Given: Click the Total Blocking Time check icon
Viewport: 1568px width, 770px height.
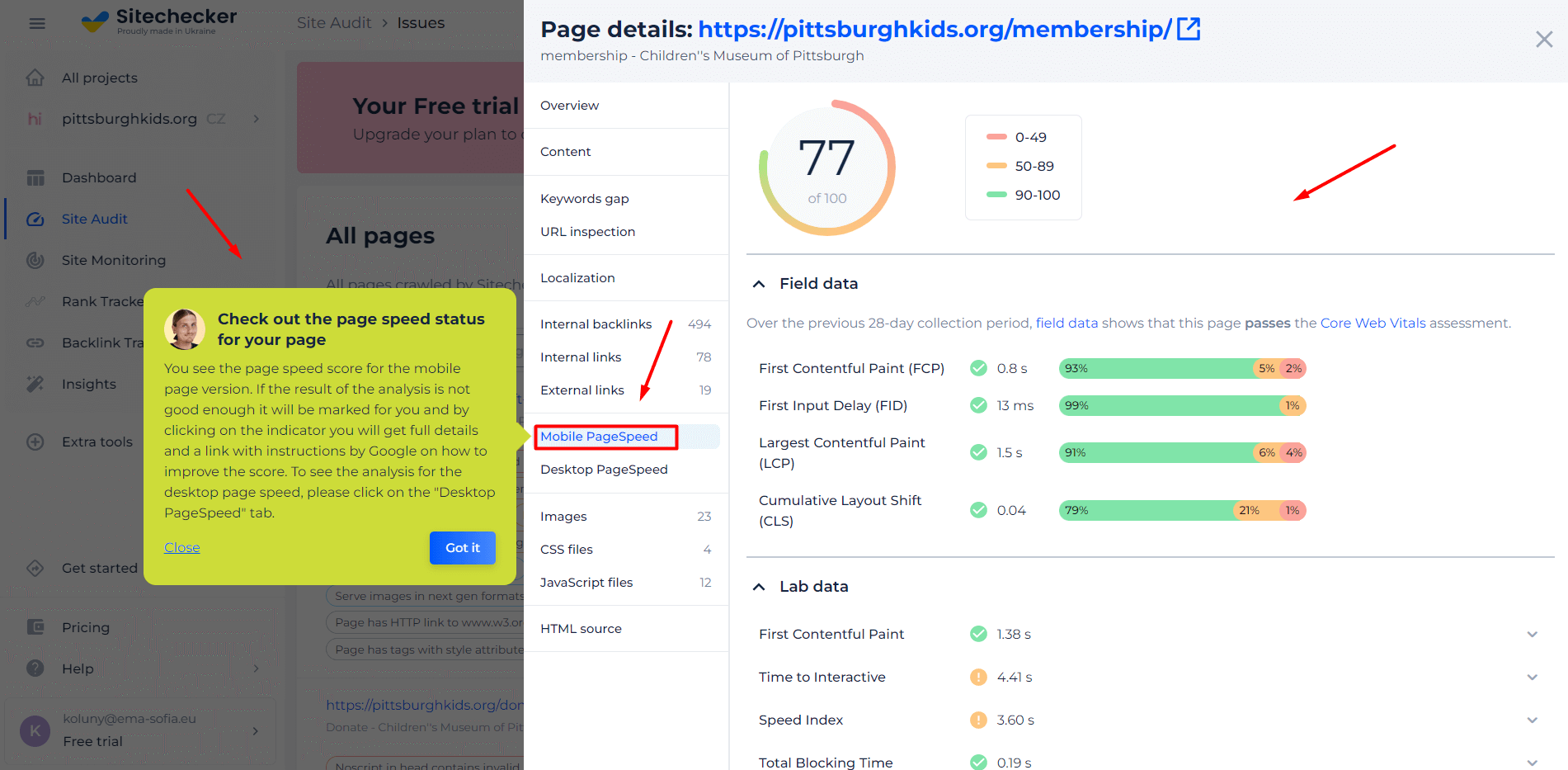Looking at the screenshot, I should pos(978,763).
